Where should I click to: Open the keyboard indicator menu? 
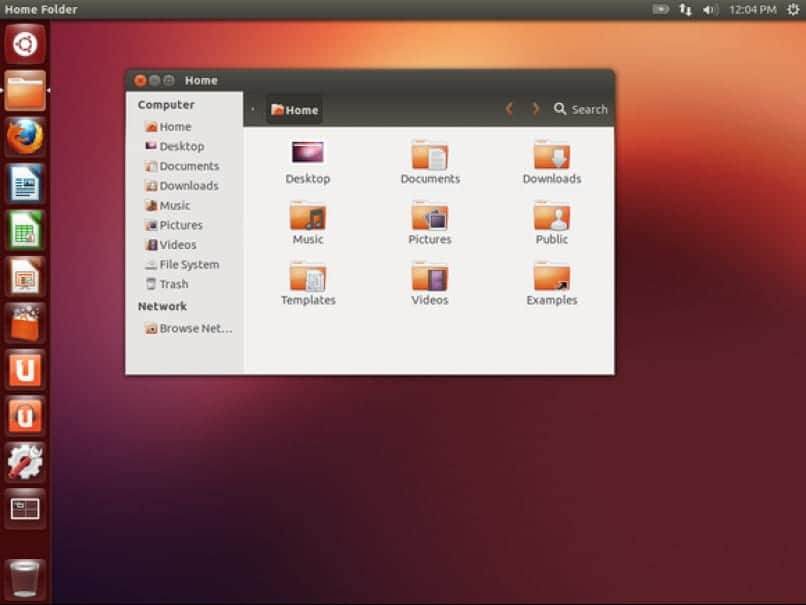684,9
